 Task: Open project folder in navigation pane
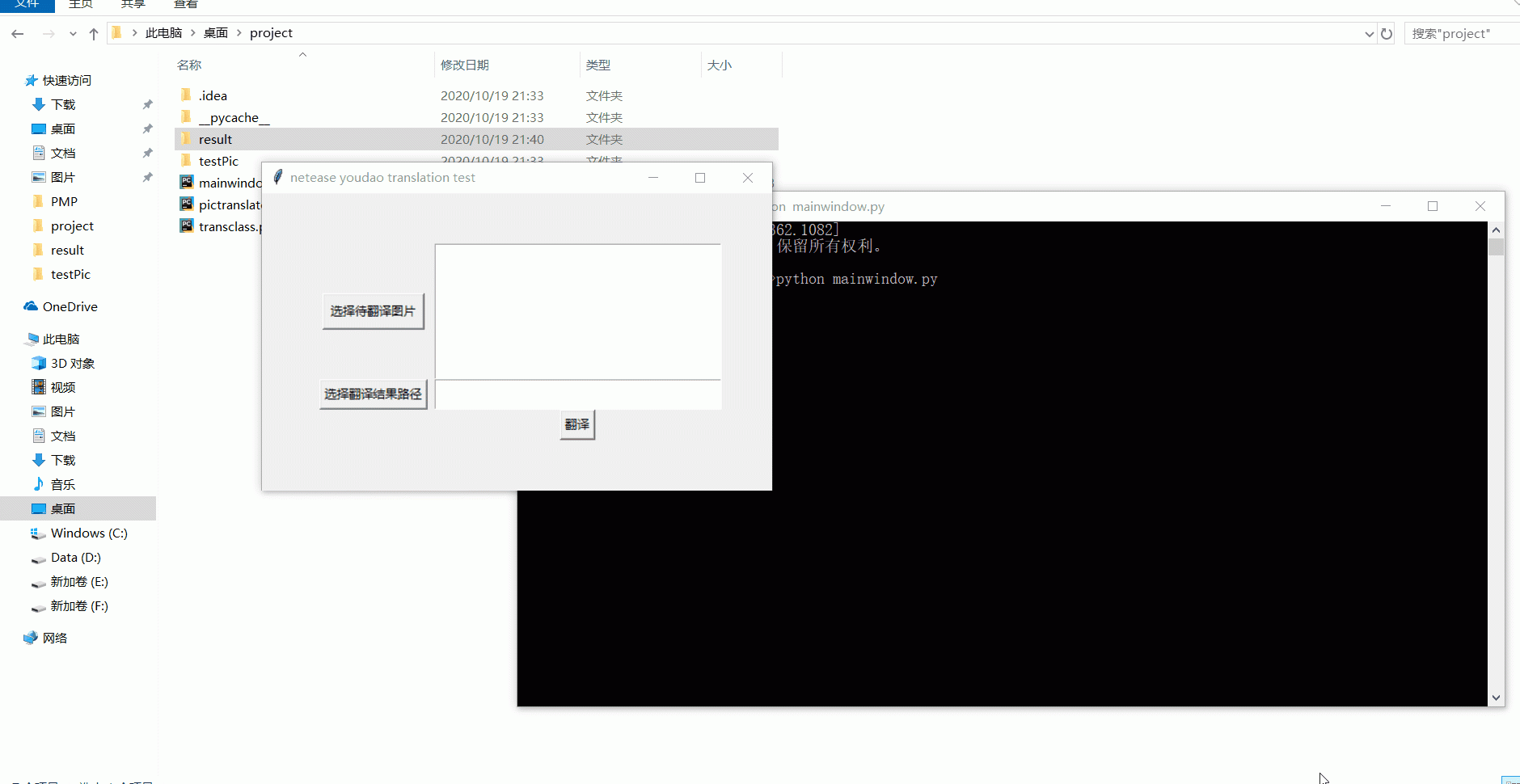pyautogui.click(x=72, y=226)
